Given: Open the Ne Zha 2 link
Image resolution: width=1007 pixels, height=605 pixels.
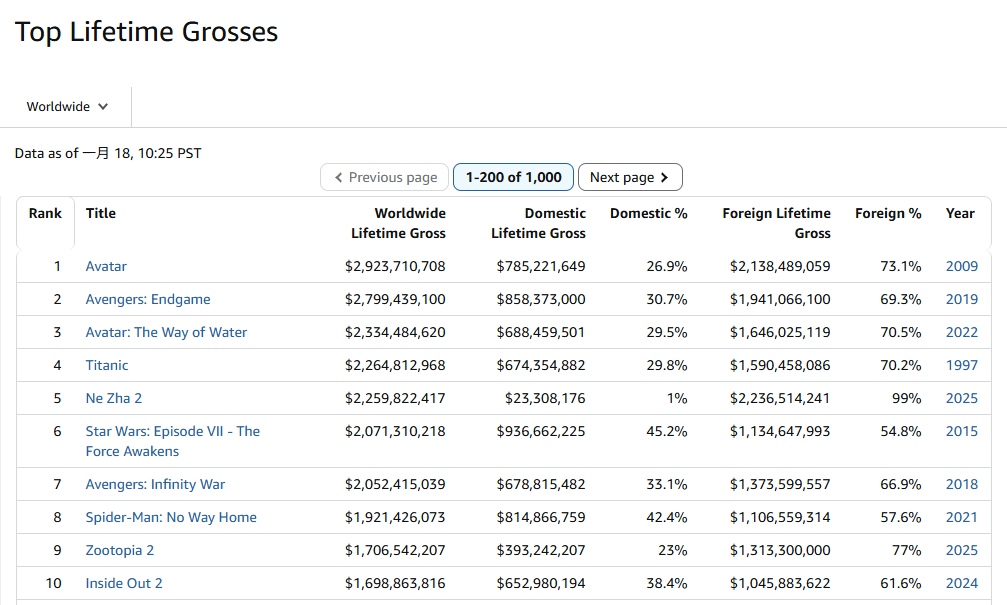Looking at the screenshot, I should 114,398.
